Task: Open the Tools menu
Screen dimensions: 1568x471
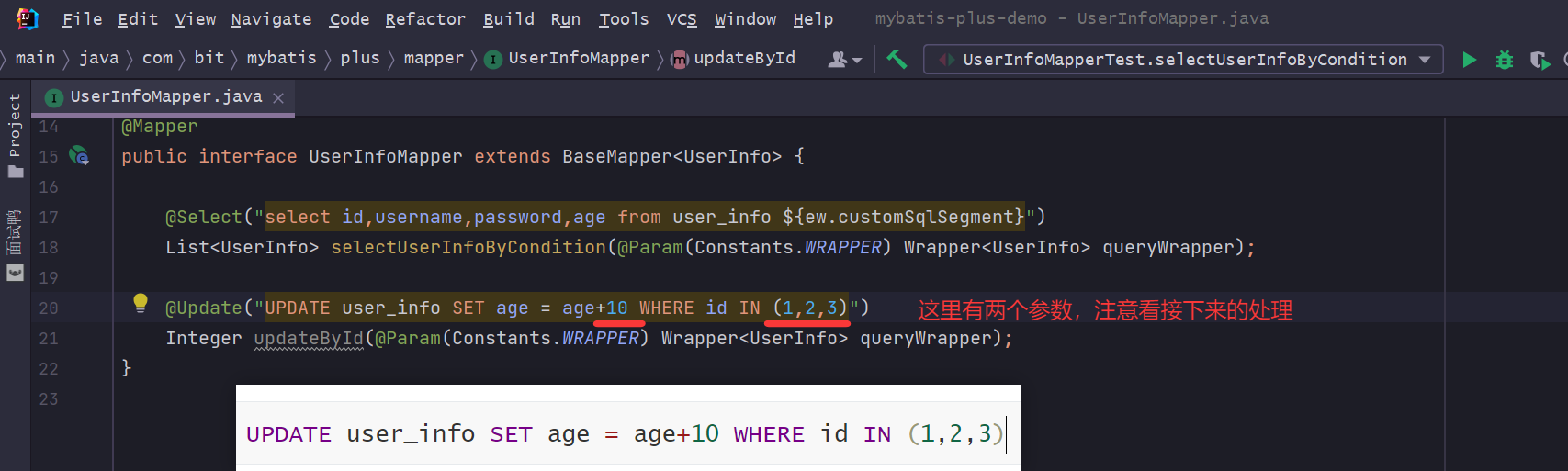Action: tap(624, 18)
